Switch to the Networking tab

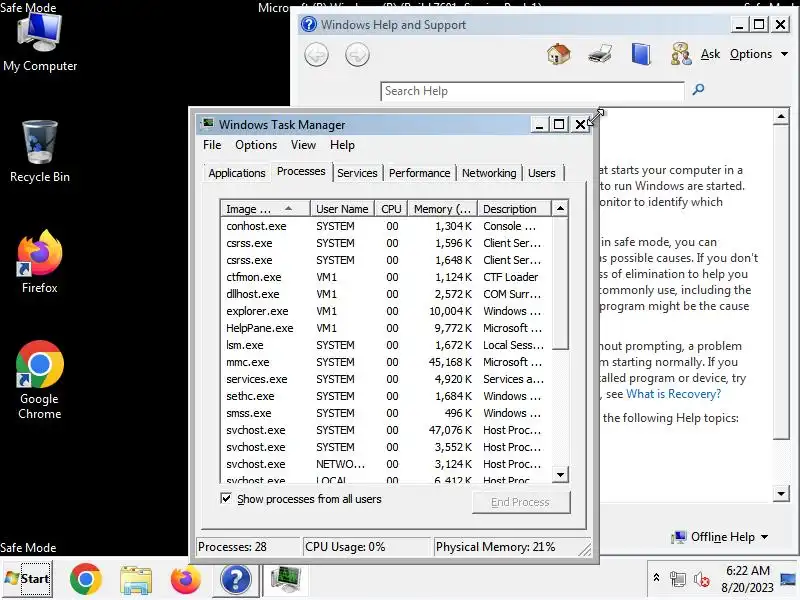489,173
